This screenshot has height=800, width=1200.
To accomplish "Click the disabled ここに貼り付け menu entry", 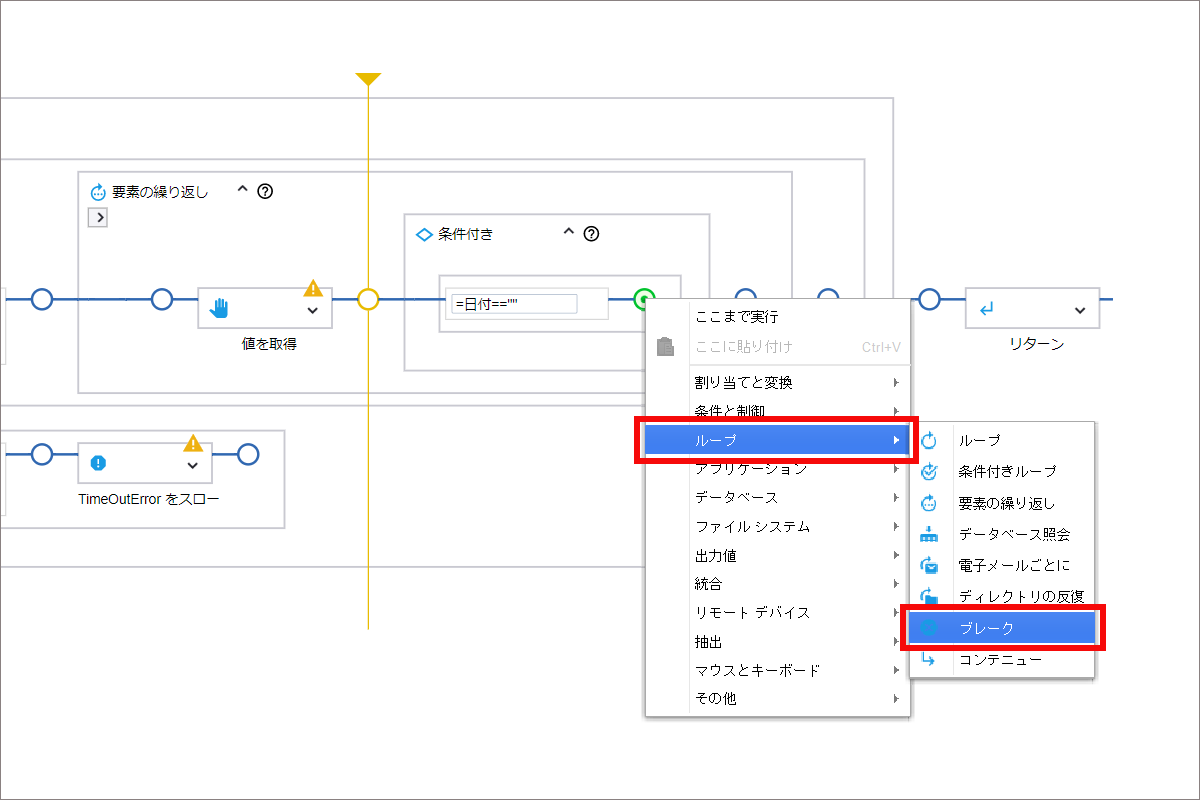I will point(778,347).
